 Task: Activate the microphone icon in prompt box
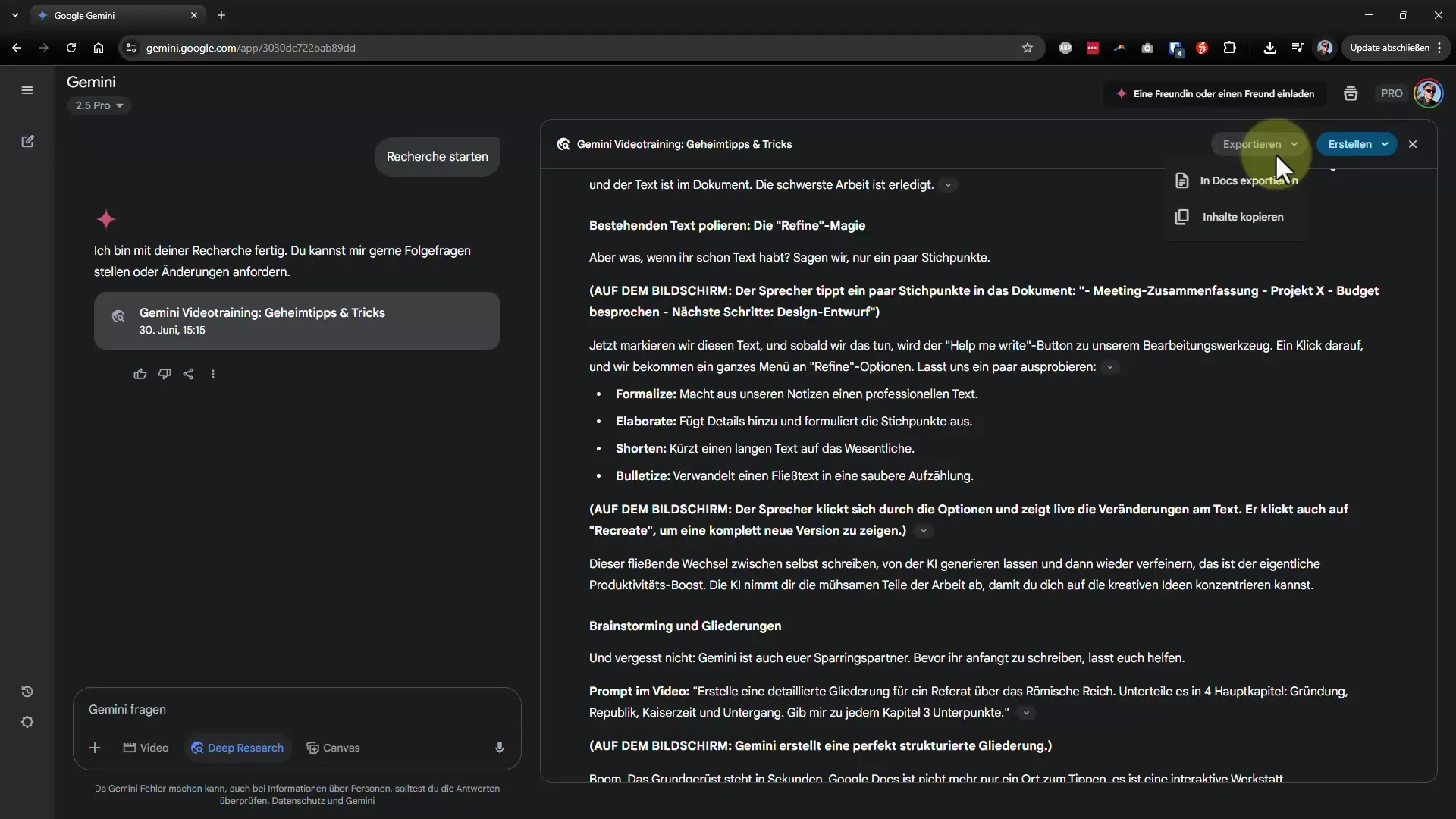tap(500, 748)
